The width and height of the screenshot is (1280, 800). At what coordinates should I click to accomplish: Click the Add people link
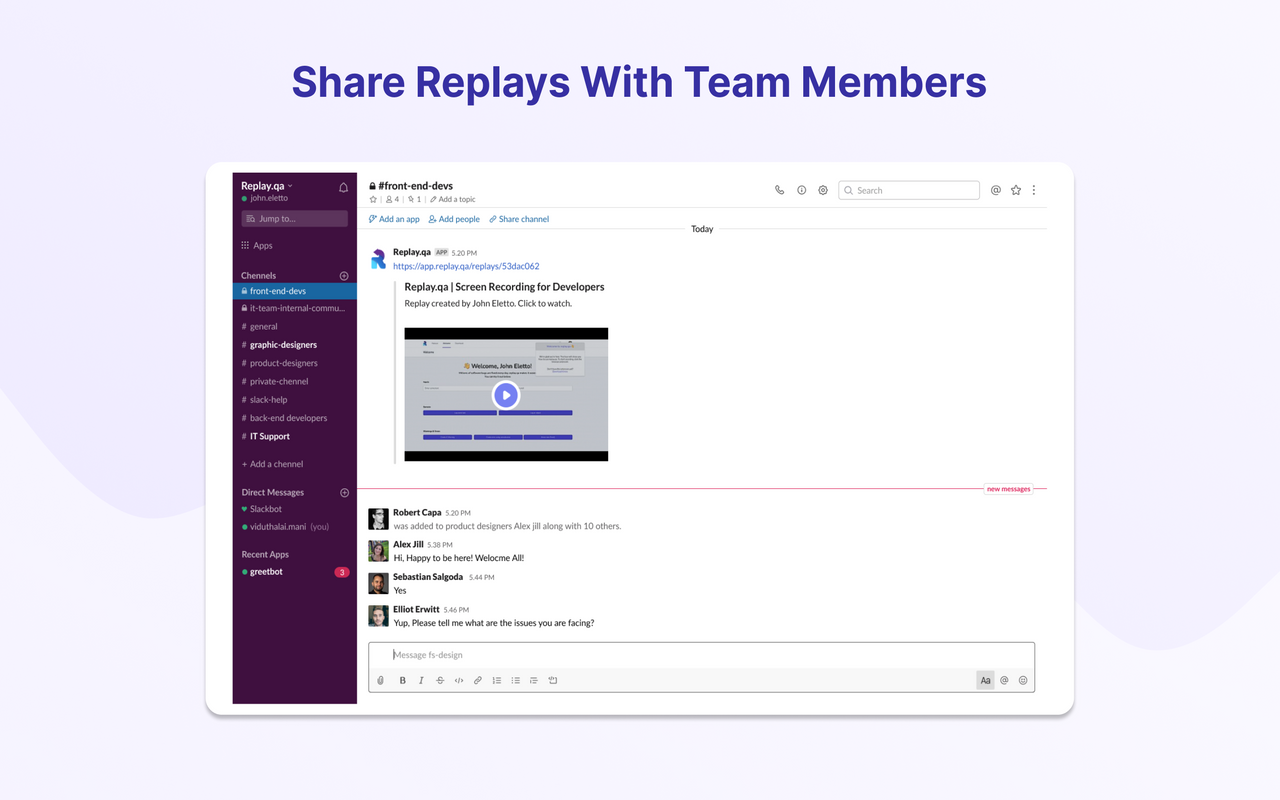pos(454,219)
